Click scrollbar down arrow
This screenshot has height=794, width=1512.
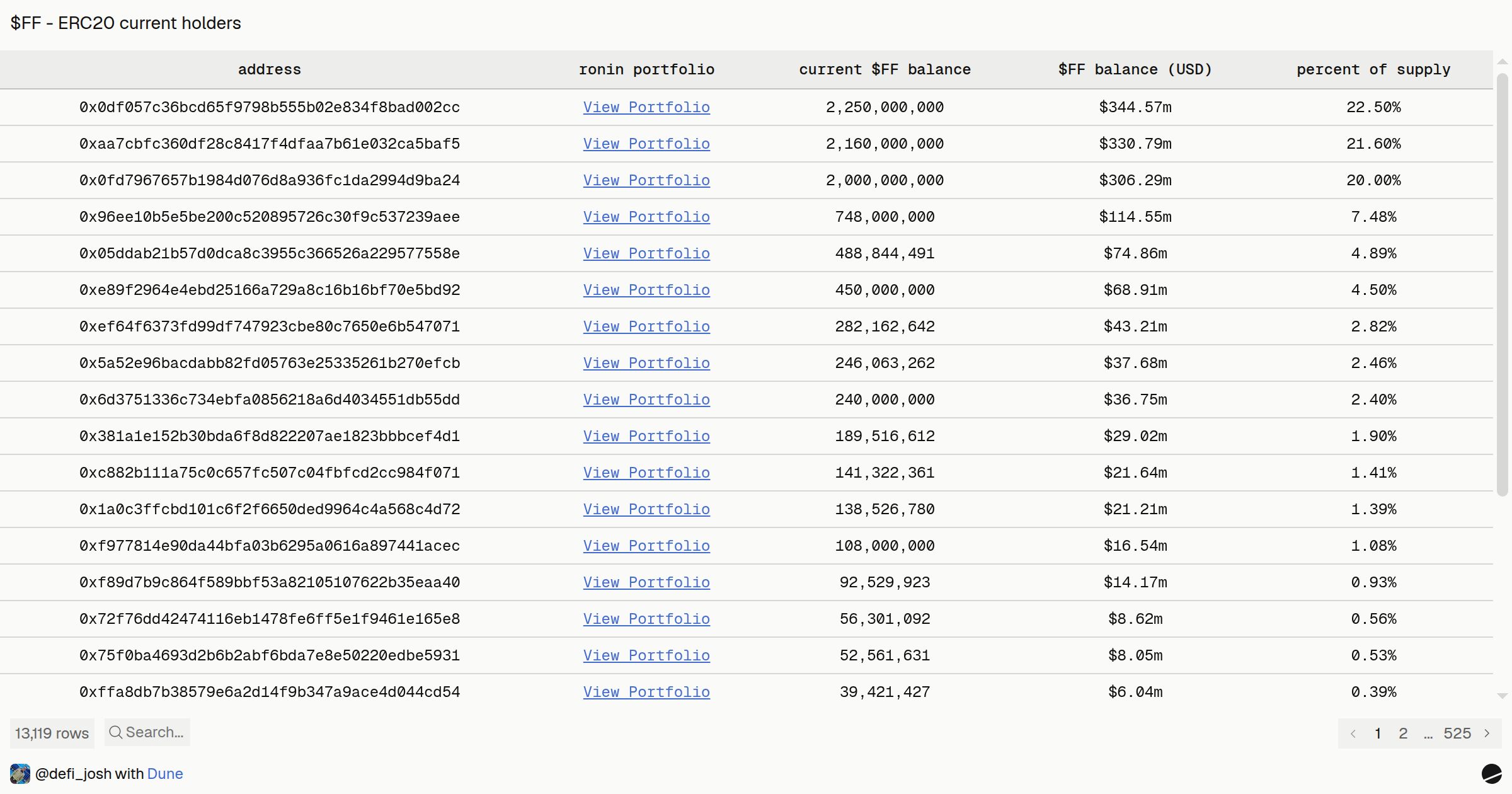coord(1503,696)
